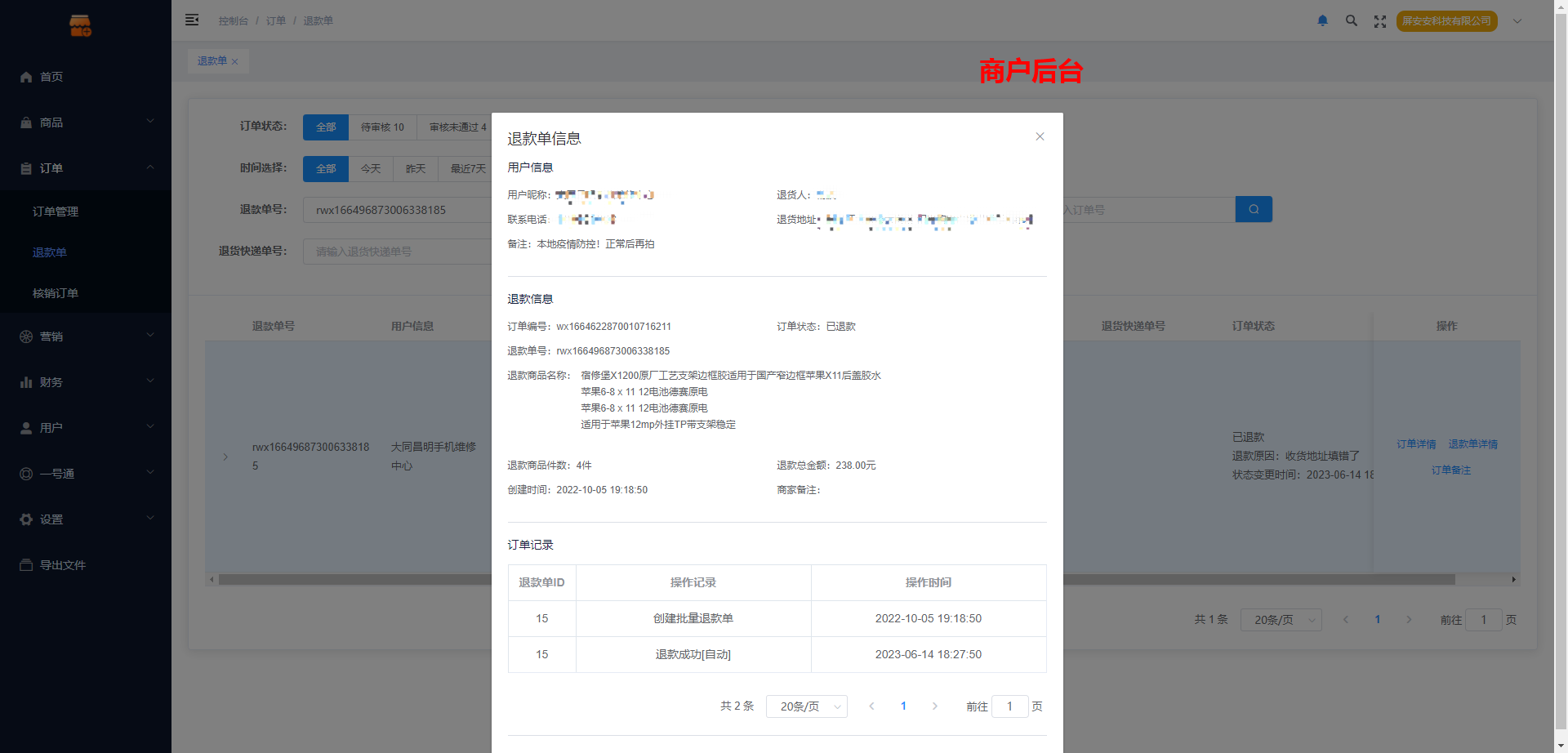Viewport: 1568px width, 753px height.
Task: Expand the table row for rwx16649687300633818
Action: tap(225, 457)
